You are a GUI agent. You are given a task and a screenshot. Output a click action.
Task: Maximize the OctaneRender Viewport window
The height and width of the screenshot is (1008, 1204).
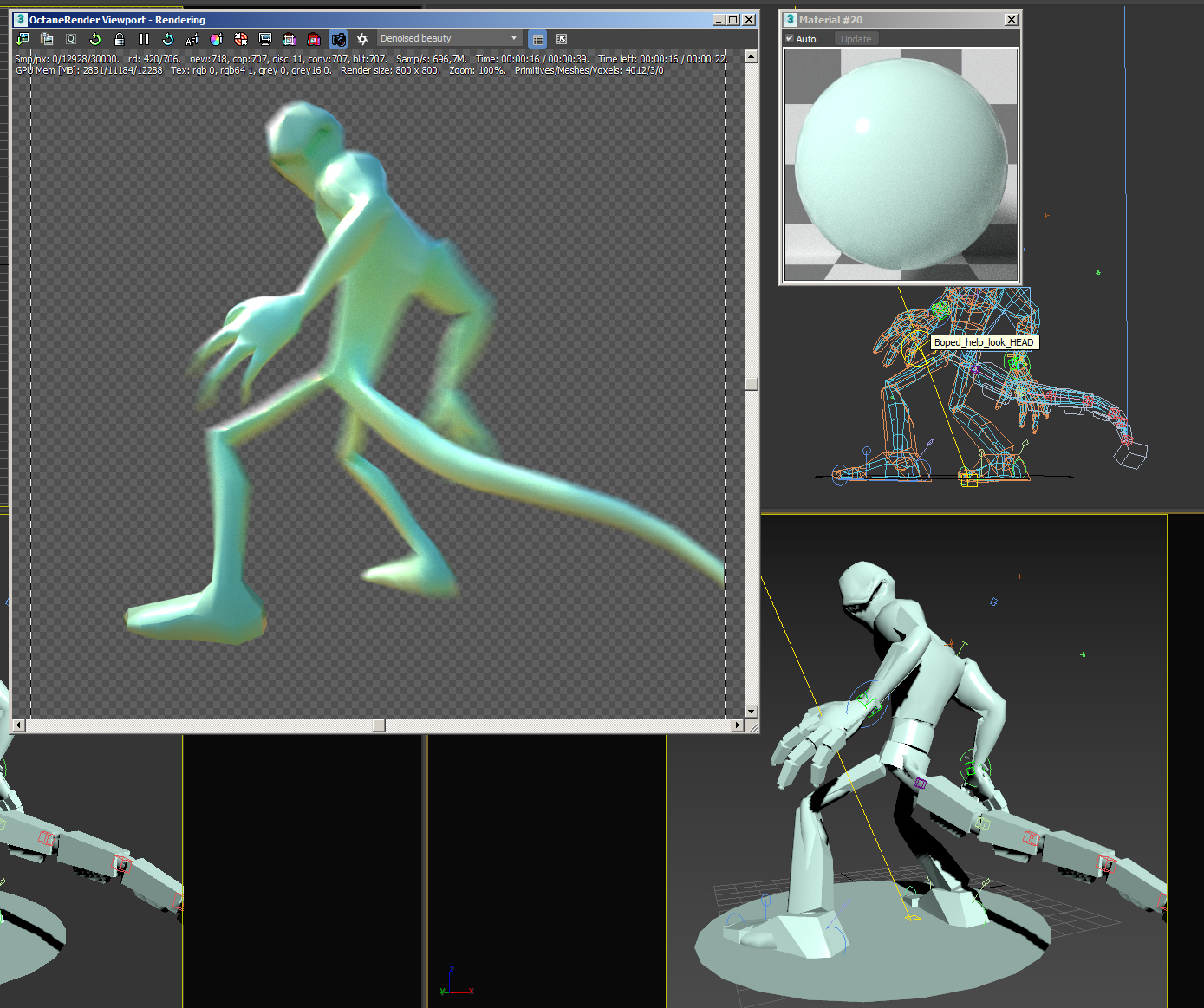click(x=733, y=20)
